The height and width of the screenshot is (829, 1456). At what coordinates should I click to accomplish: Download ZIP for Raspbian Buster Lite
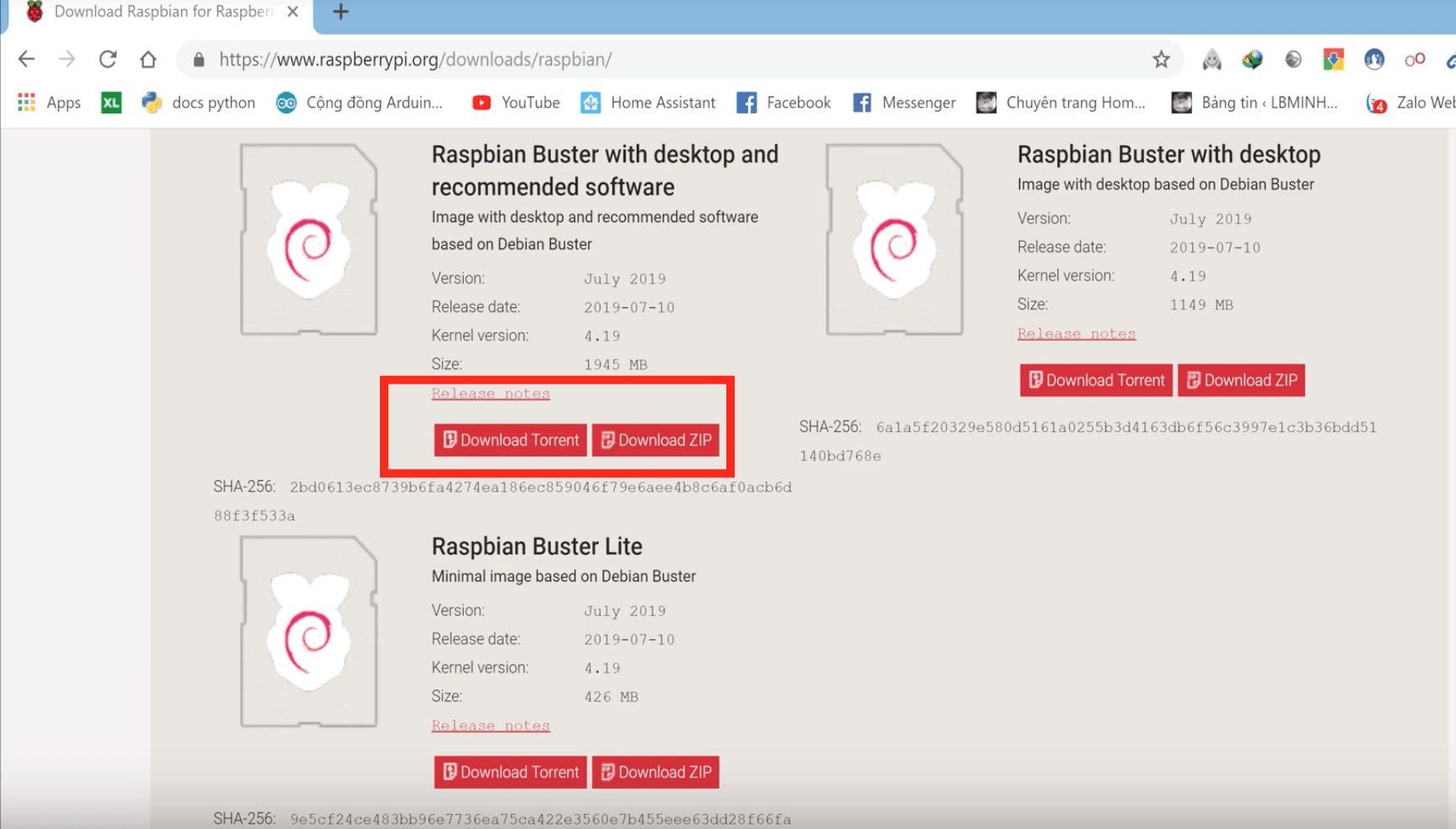click(656, 772)
